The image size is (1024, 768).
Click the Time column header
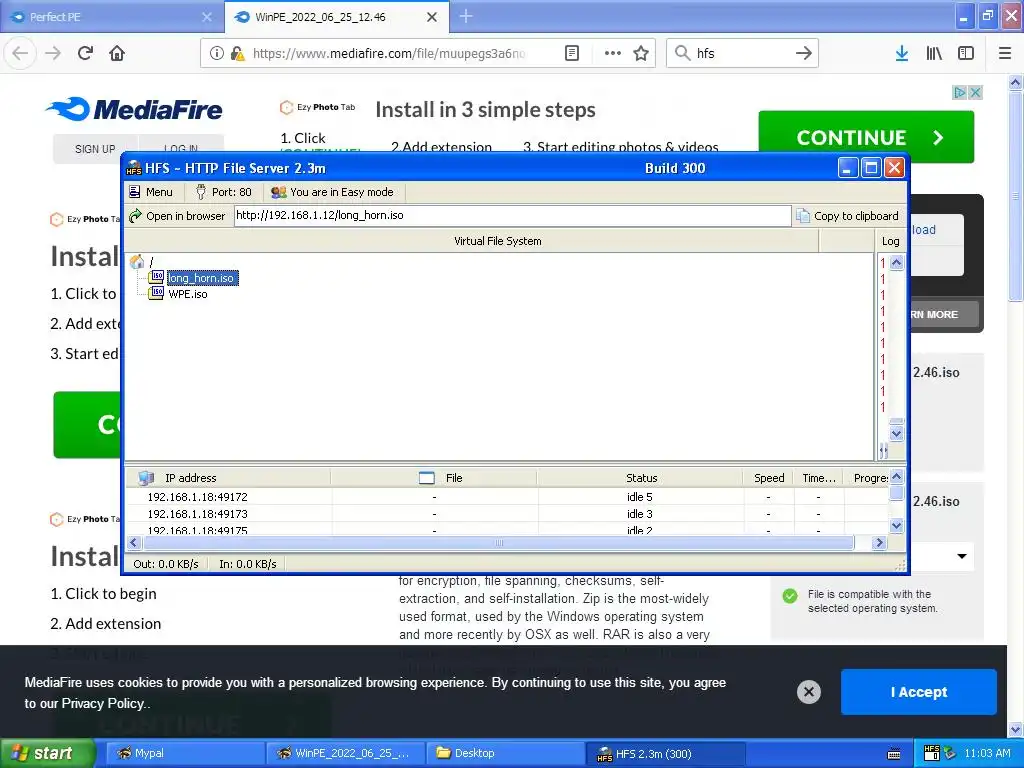(x=819, y=478)
